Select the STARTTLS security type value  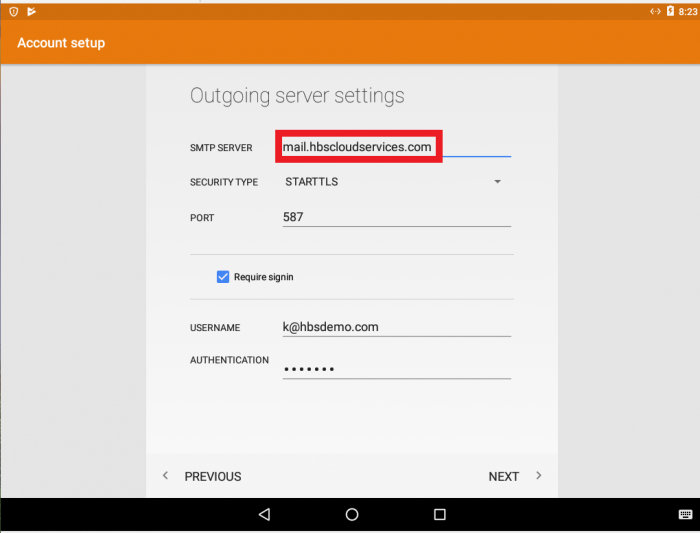(x=312, y=182)
